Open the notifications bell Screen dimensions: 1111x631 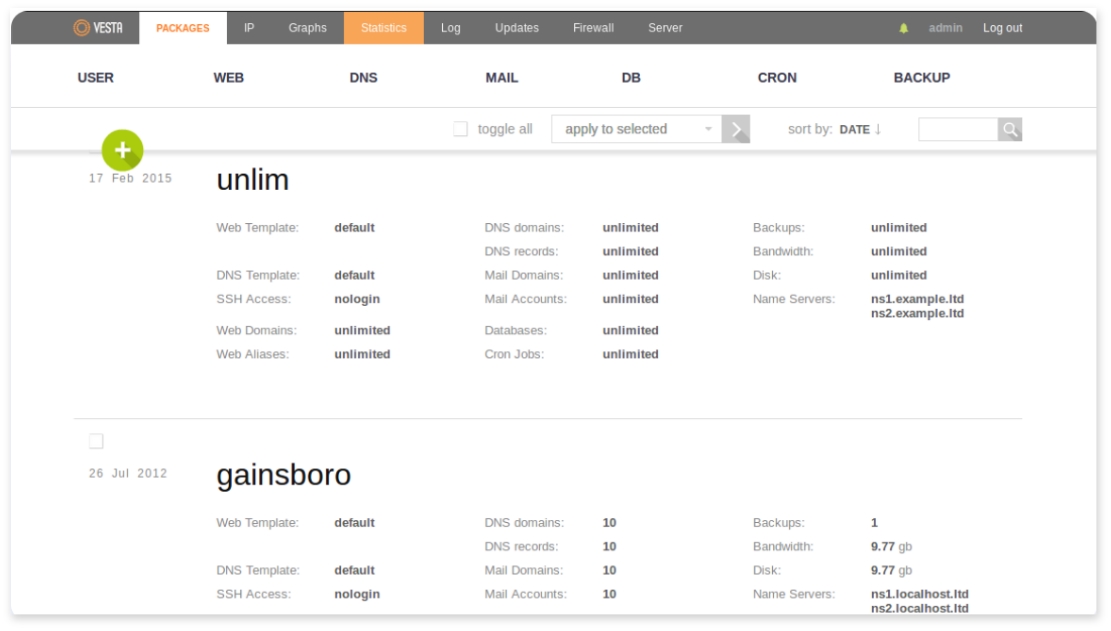904,28
